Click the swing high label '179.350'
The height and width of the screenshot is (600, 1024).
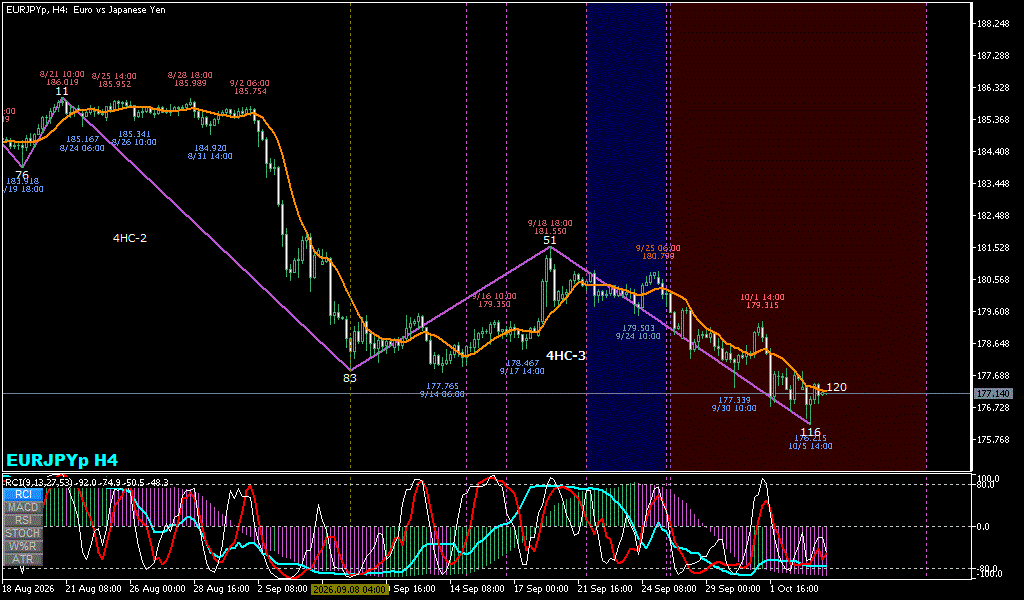pyautogui.click(x=494, y=304)
